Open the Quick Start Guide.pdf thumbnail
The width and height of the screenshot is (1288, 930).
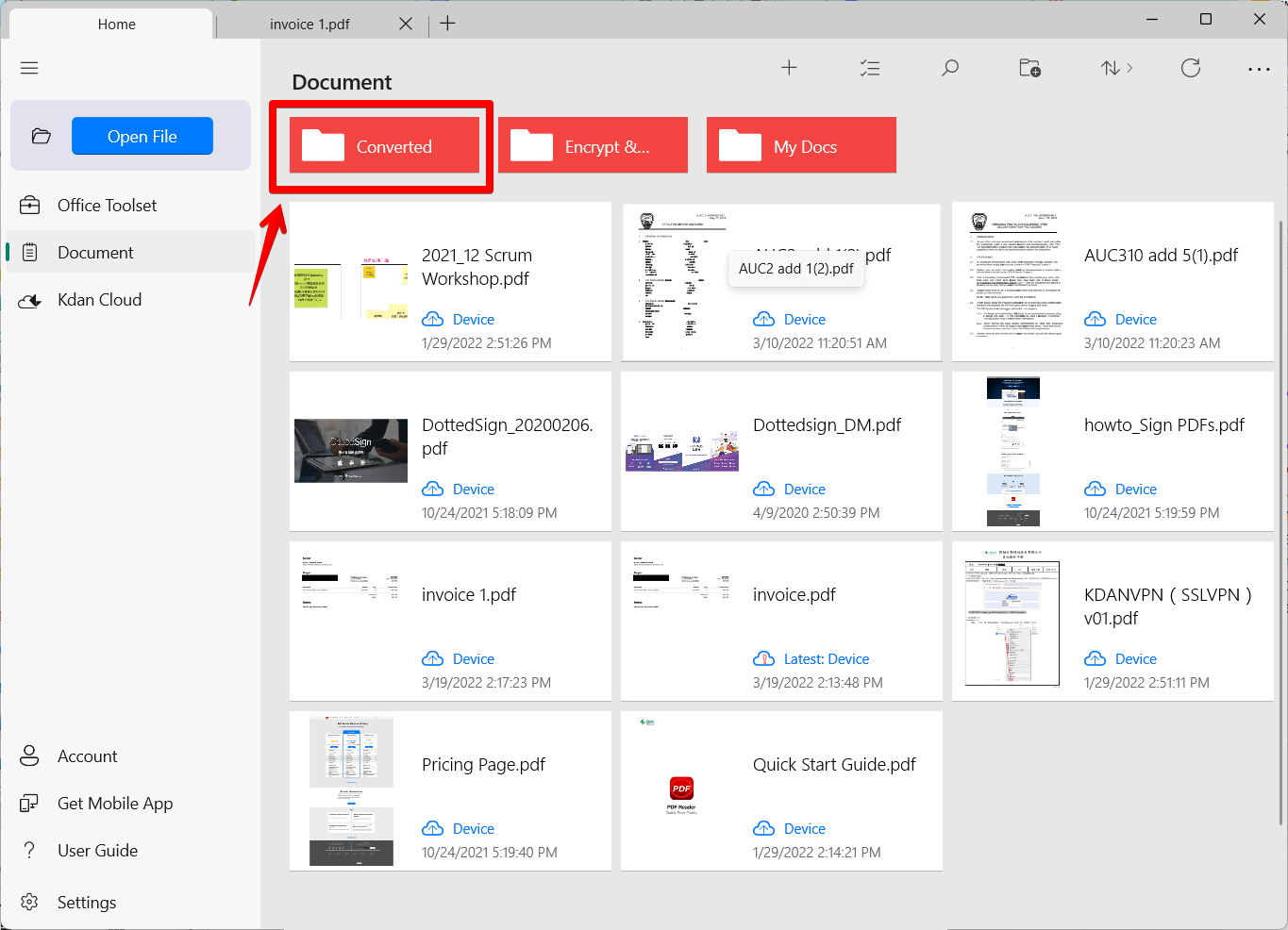pos(682,790)
